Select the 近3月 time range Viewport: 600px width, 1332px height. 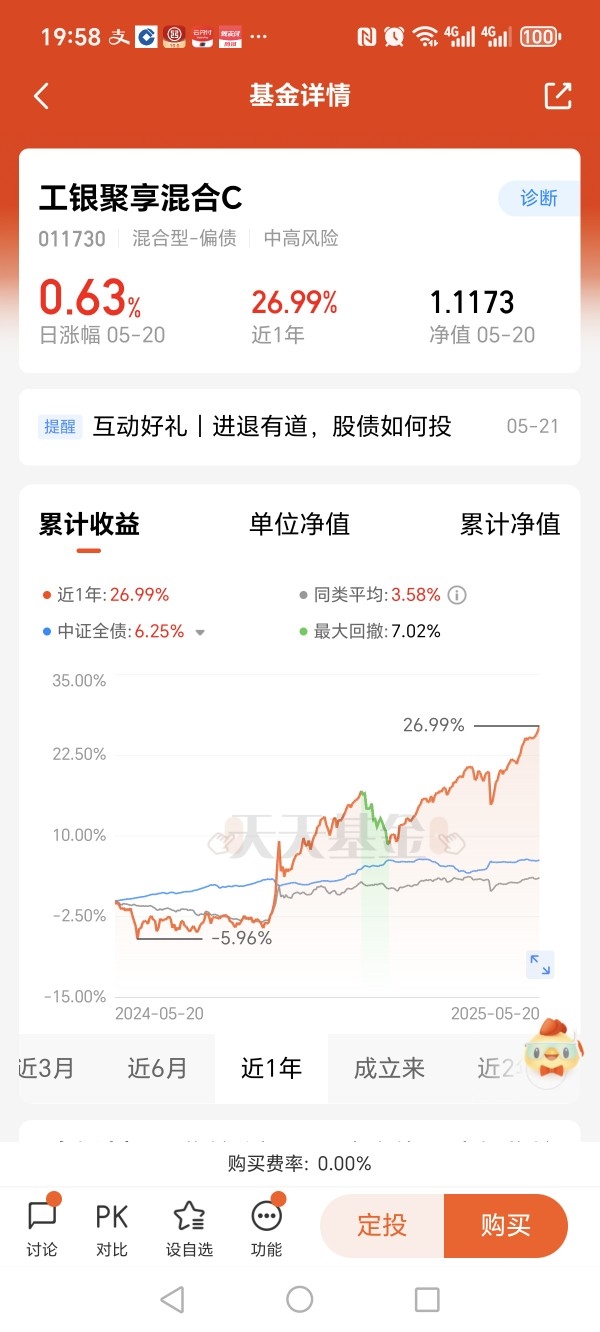(x=46, y=1068)
